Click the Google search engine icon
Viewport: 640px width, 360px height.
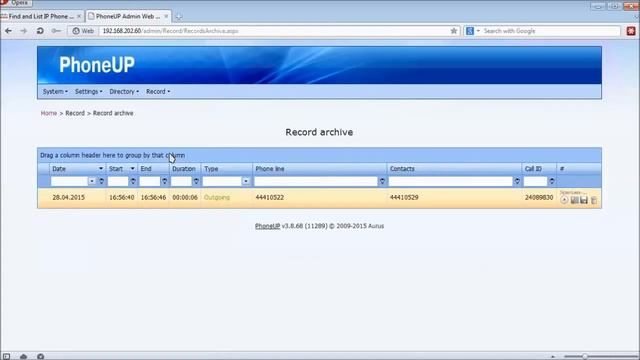pyautogui.click(x=470, y=31)
